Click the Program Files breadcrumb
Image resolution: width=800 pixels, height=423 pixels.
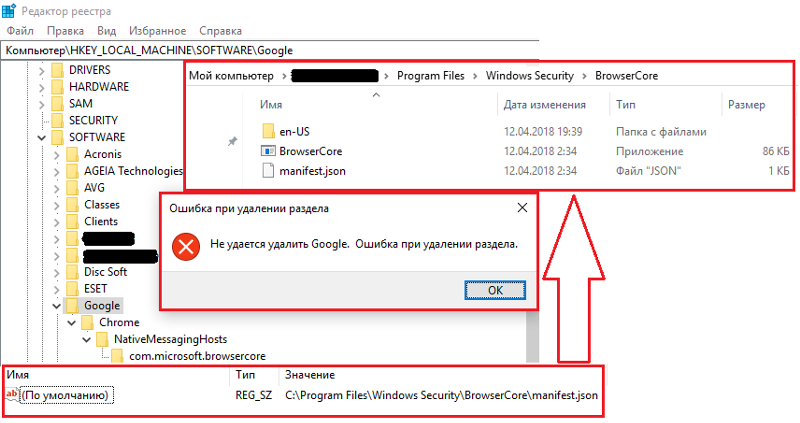pyautogui.click(x=431, y=76)
